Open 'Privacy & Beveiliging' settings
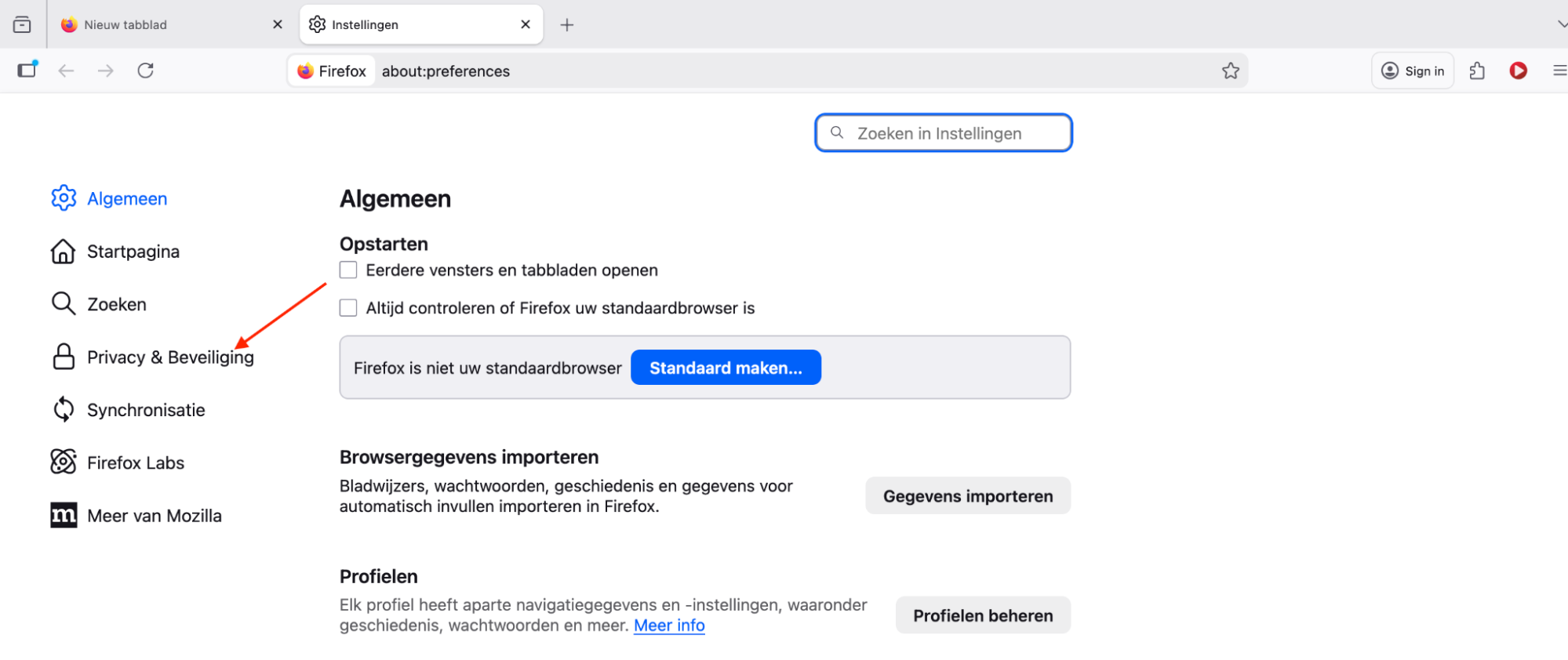Image resolution: width=1568 pixels, height=660 pixels. [x=170, y=357]
